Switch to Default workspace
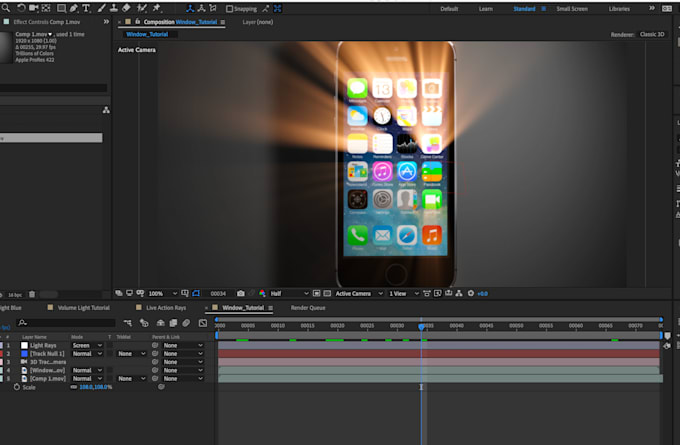Screen dimensions: 680x445 (449, 9)
